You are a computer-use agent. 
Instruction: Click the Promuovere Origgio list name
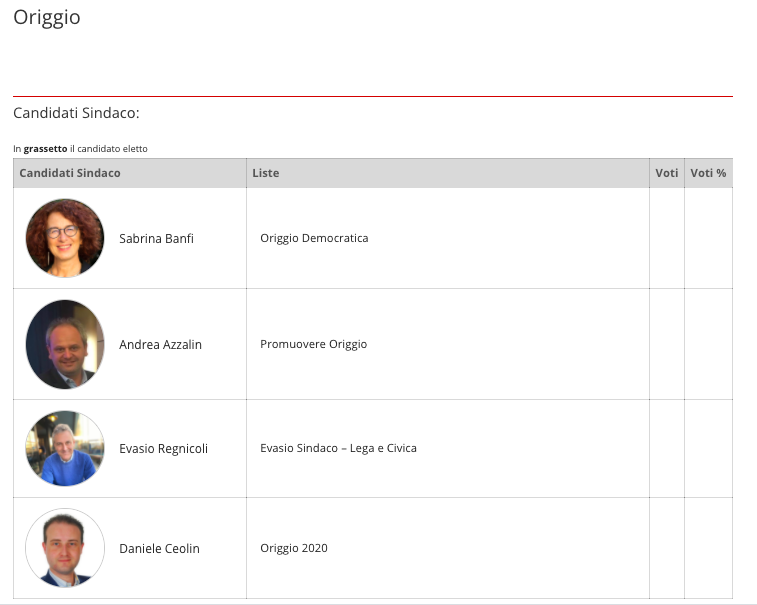tap(313, 344)
